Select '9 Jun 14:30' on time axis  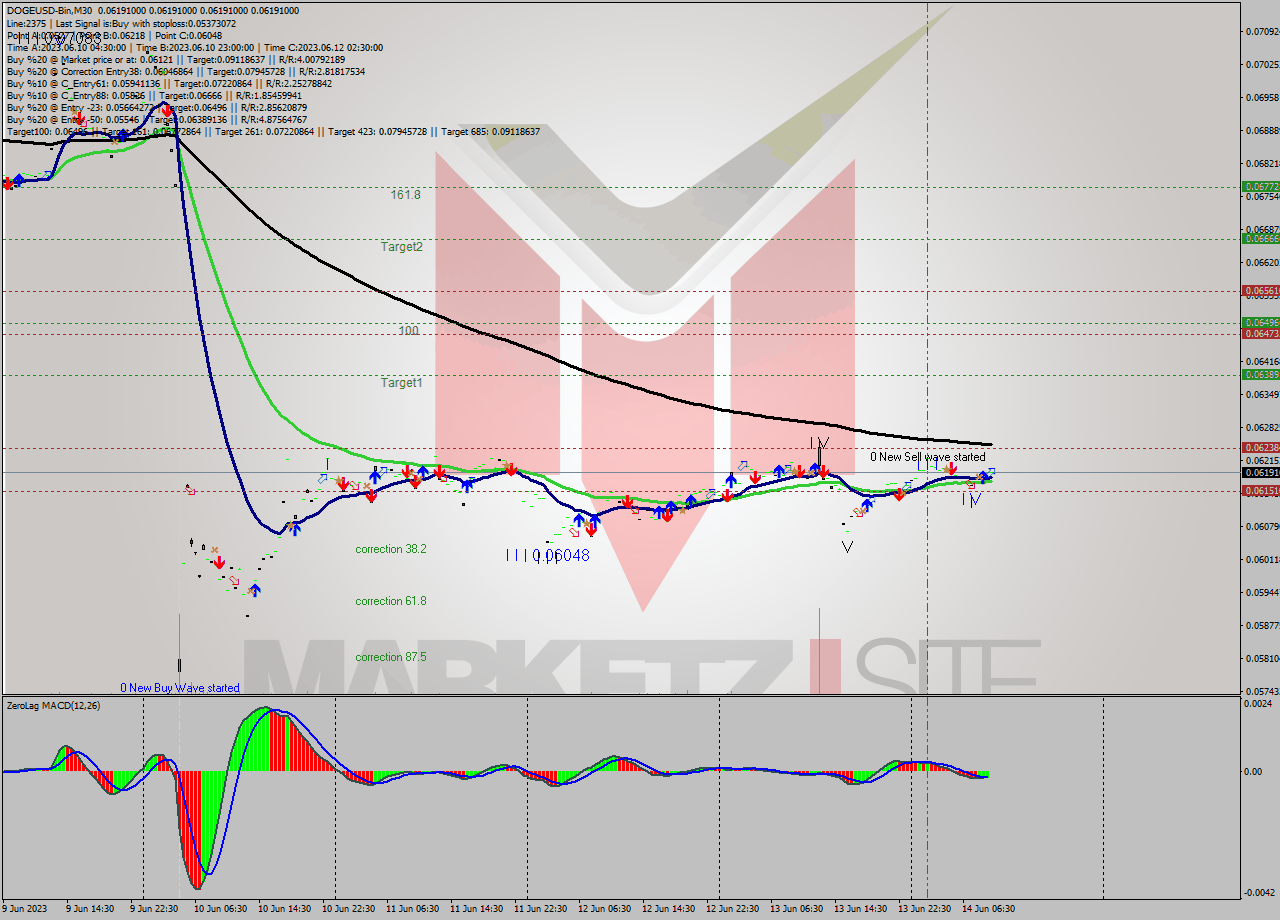89,908
